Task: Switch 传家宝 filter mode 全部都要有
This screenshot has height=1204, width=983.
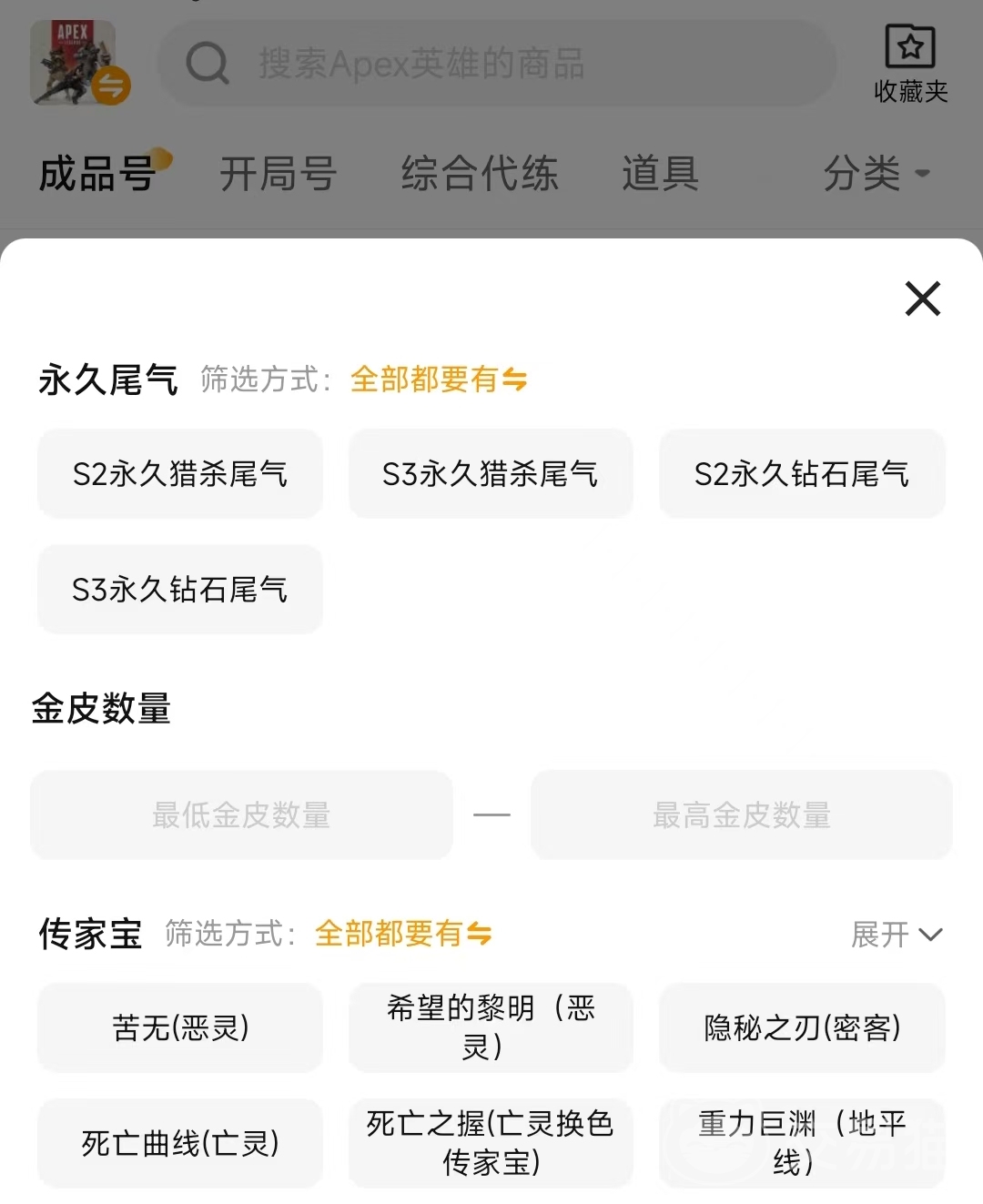Action: (403, 934)
